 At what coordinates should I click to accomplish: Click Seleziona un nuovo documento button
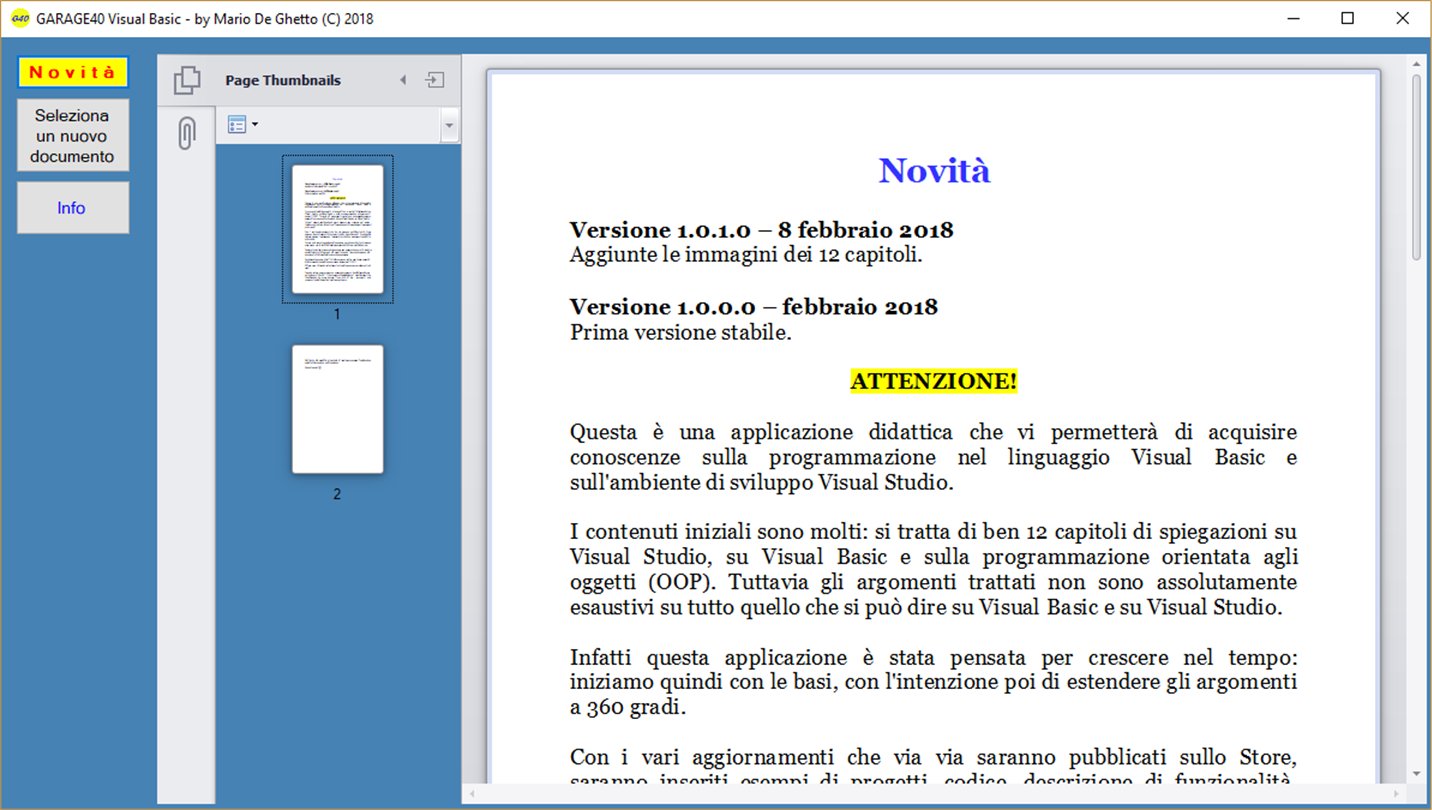tap(73, 136)
